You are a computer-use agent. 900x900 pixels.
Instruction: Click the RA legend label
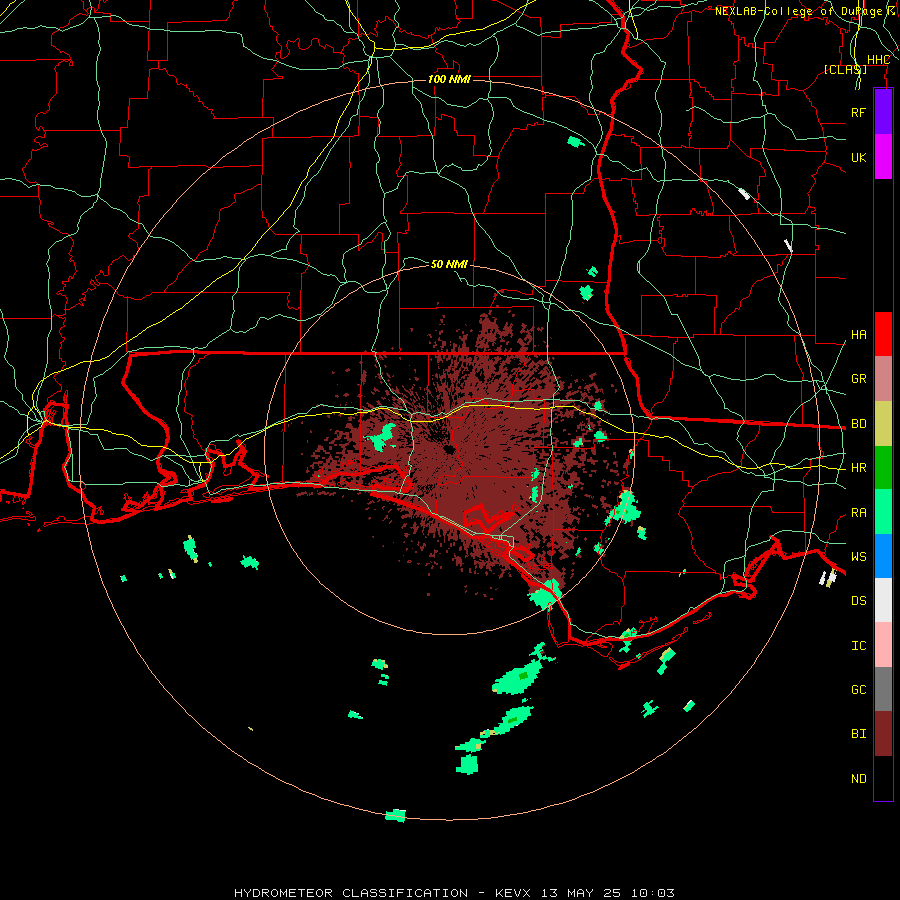tap(858, 513)
